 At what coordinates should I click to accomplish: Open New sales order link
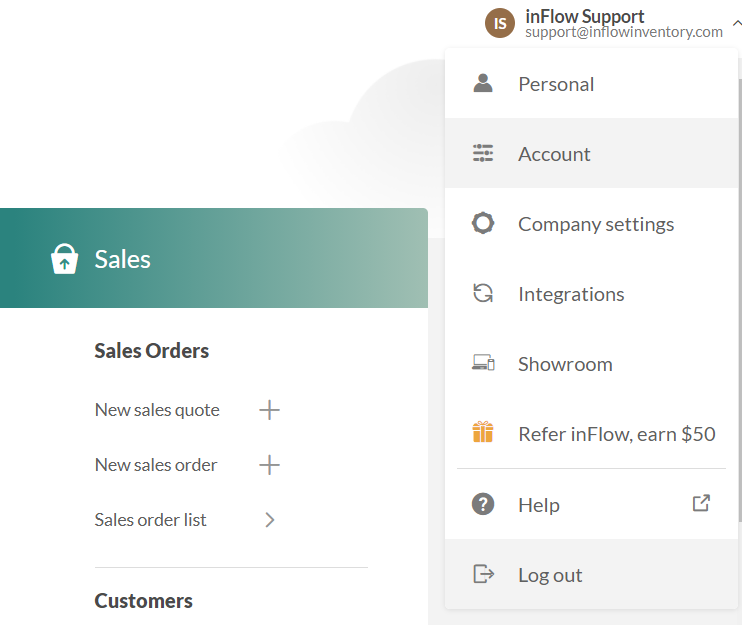pos(156,465)
